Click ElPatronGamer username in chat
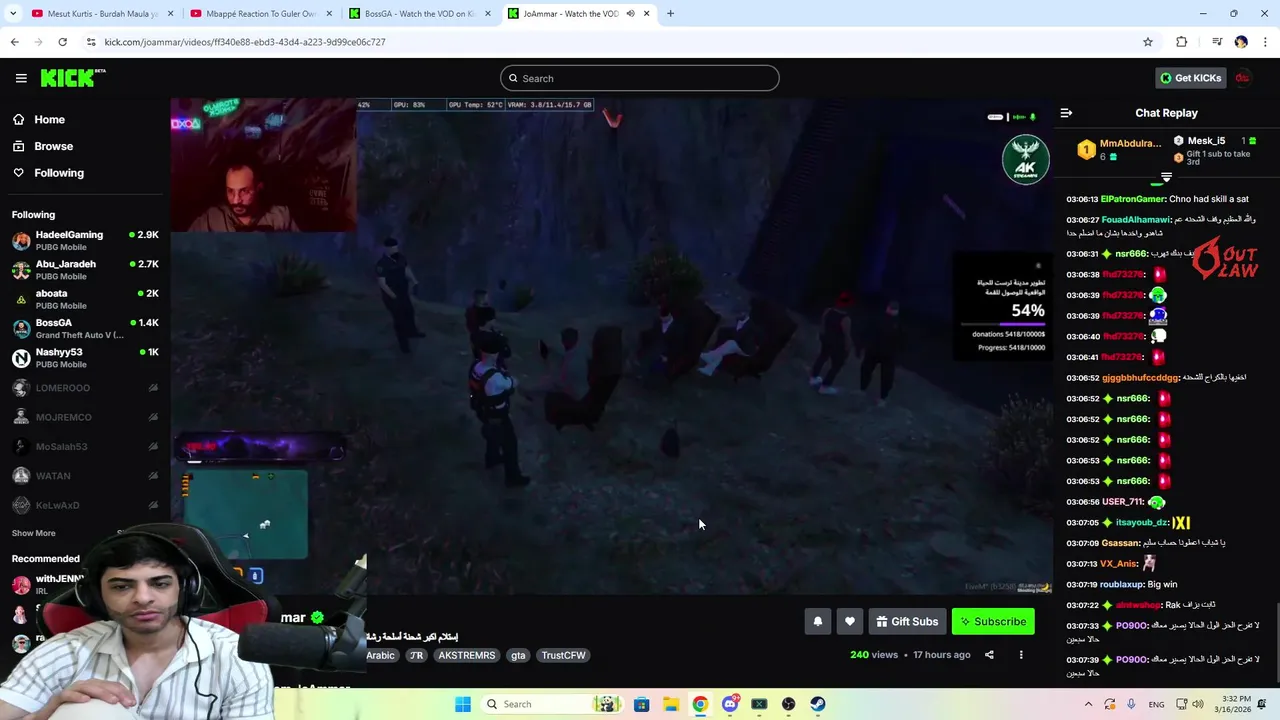 pos(1133,199)
